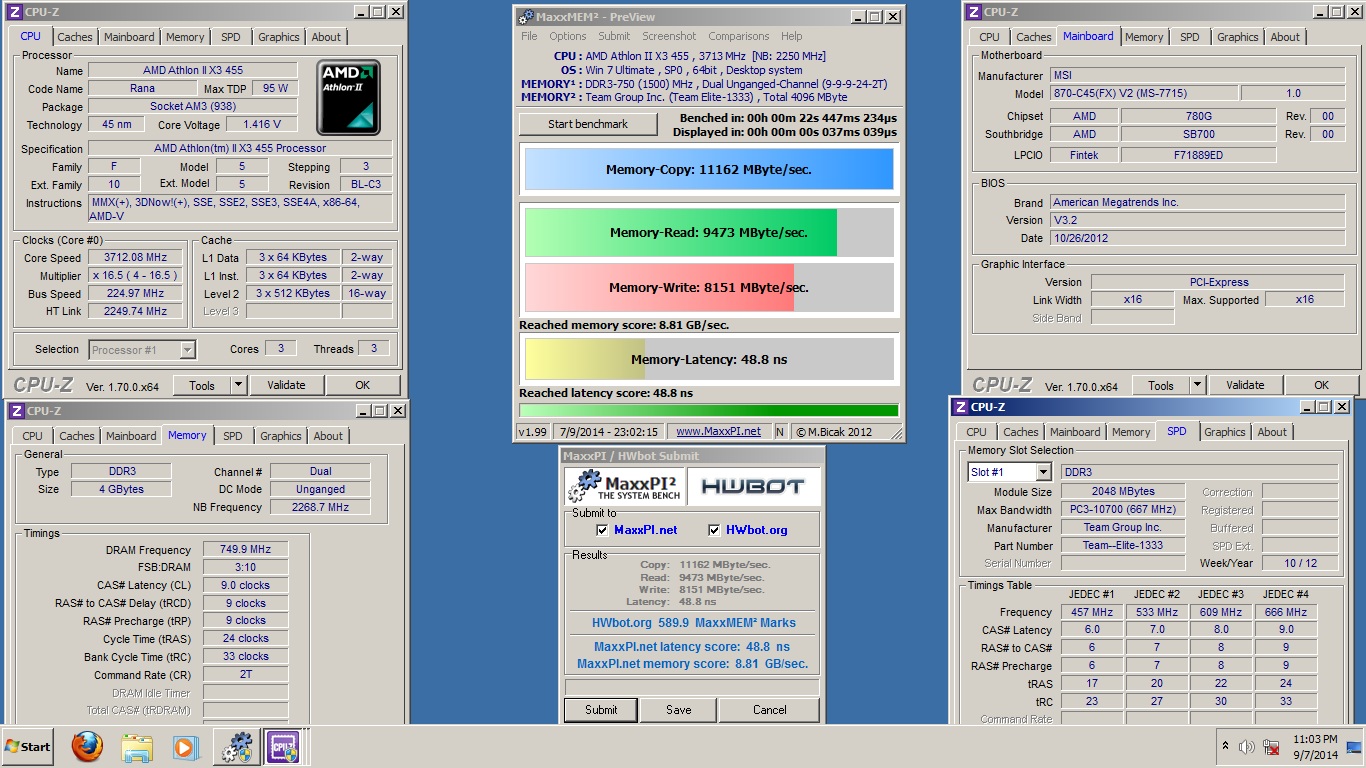Open Windows Media Player taskbar icon
The height and width of the screenshot is (768, 1366).
click(185, 747)
